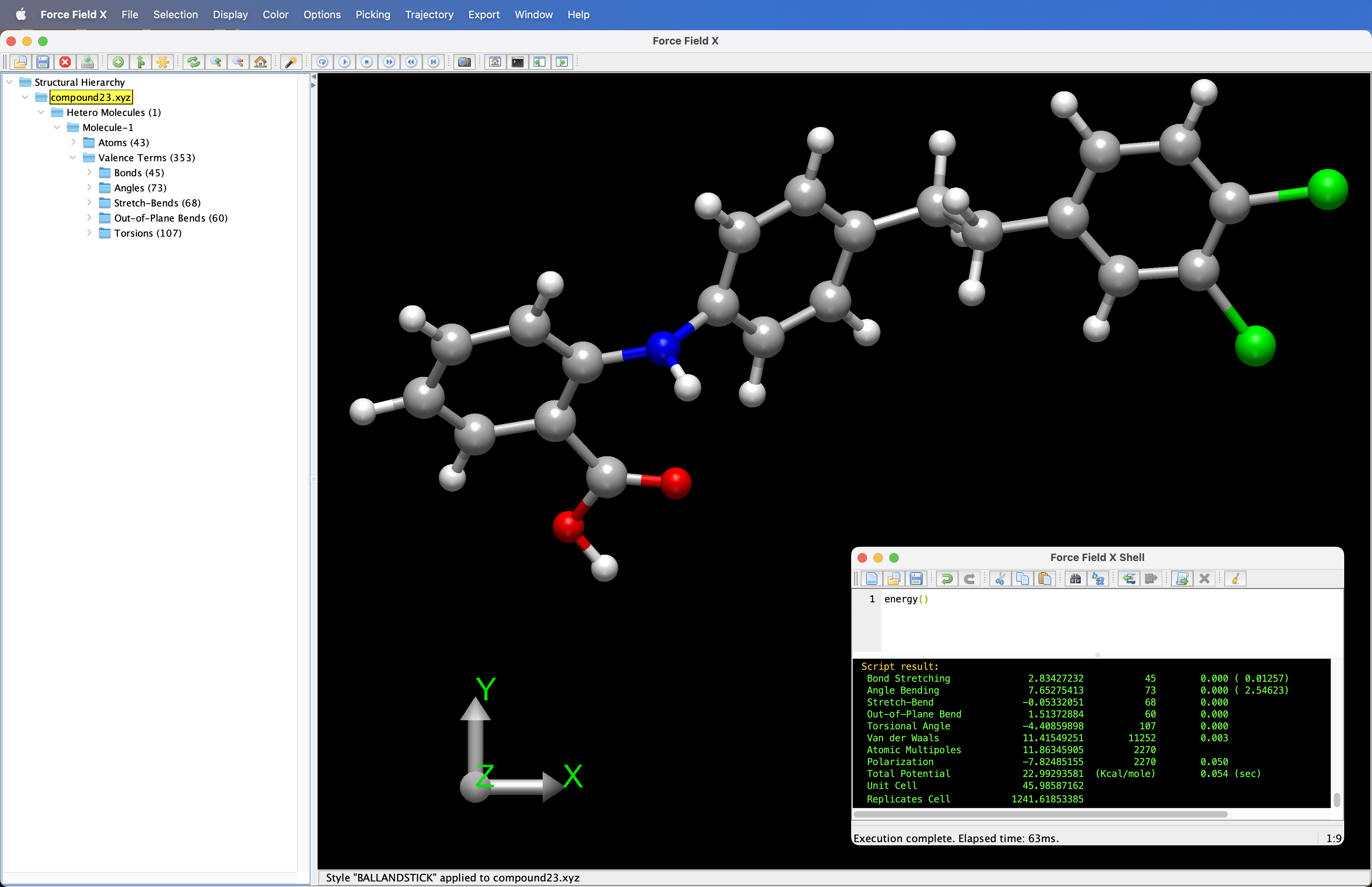Click the zoom-in magnifier icon
Image resolution: width=1372 pixels, height=887 pixels.
[x=216, y=62]
